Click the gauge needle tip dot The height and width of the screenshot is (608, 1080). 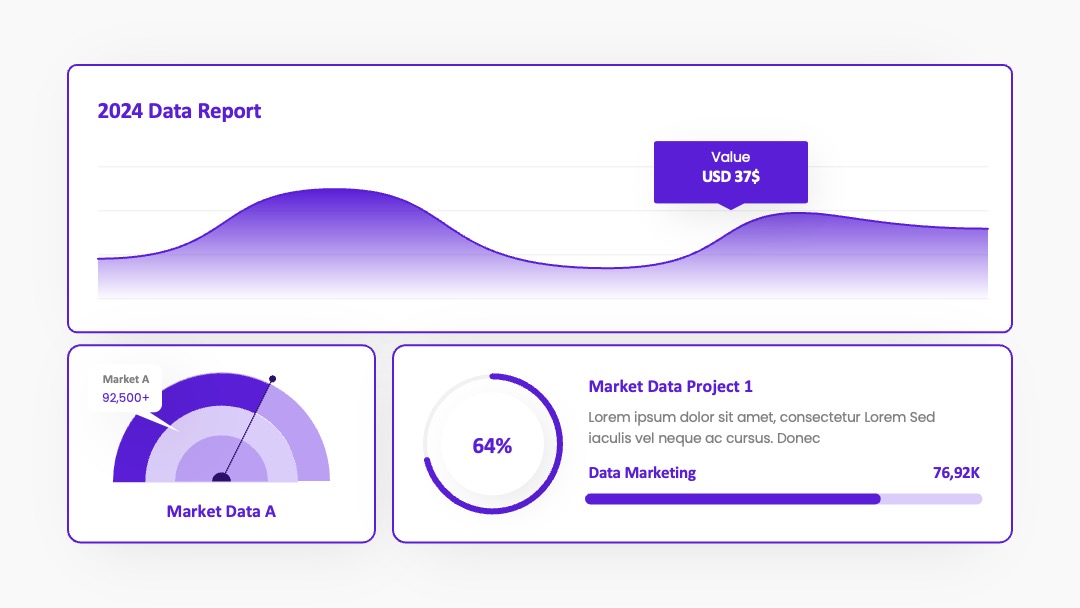click(273, 379)
